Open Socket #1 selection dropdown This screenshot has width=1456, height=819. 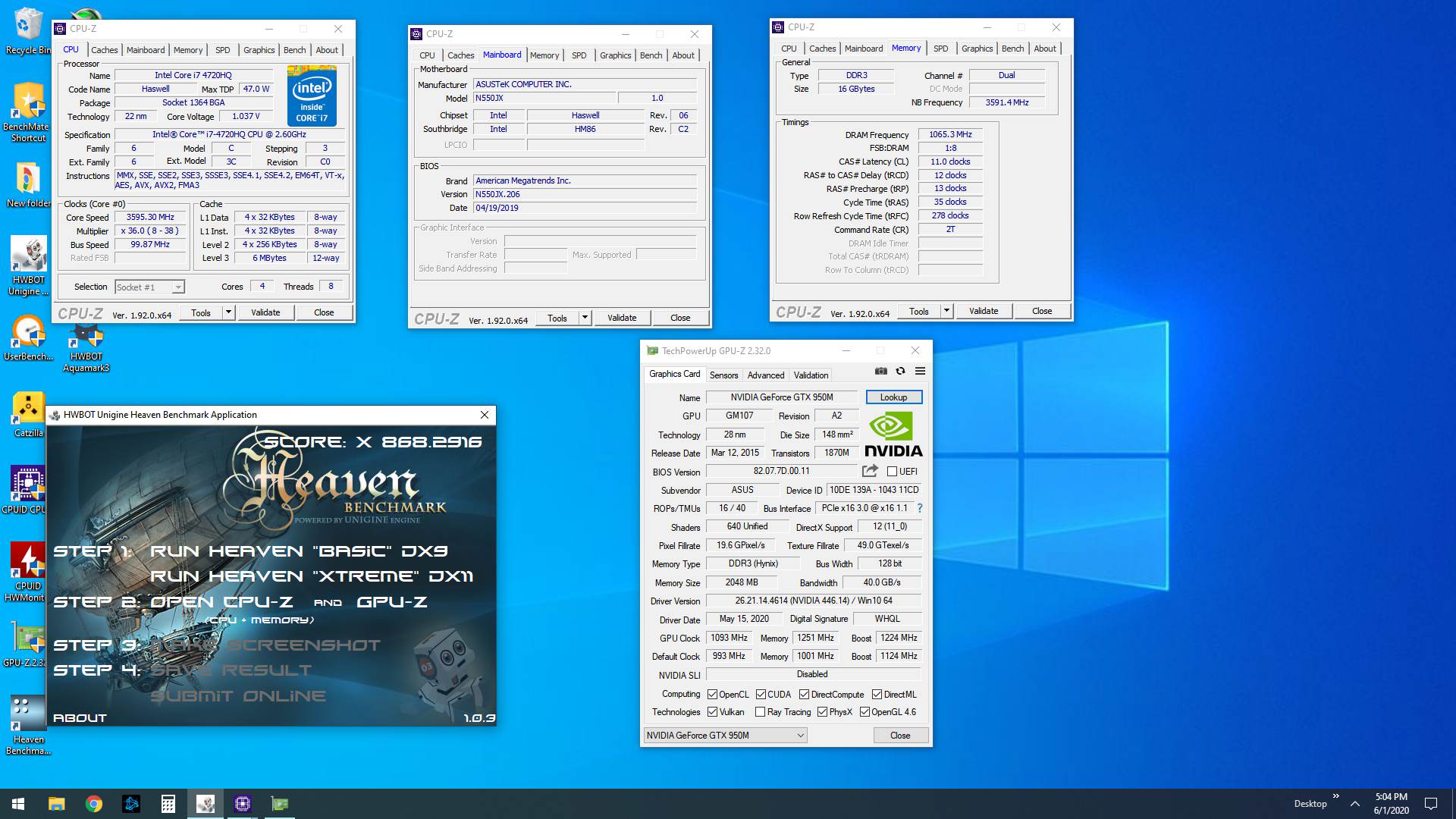point(149,287)
